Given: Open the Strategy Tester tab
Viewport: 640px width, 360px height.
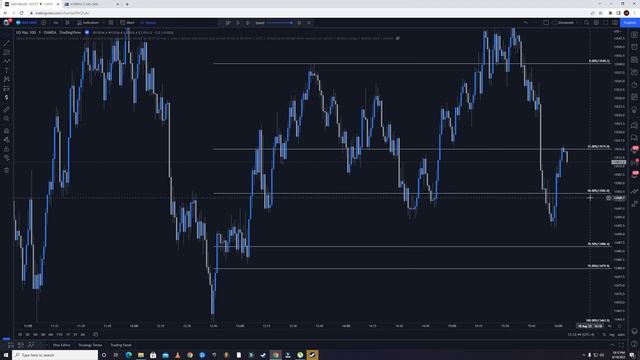Looking at the screenshot, I should [90, 345].
